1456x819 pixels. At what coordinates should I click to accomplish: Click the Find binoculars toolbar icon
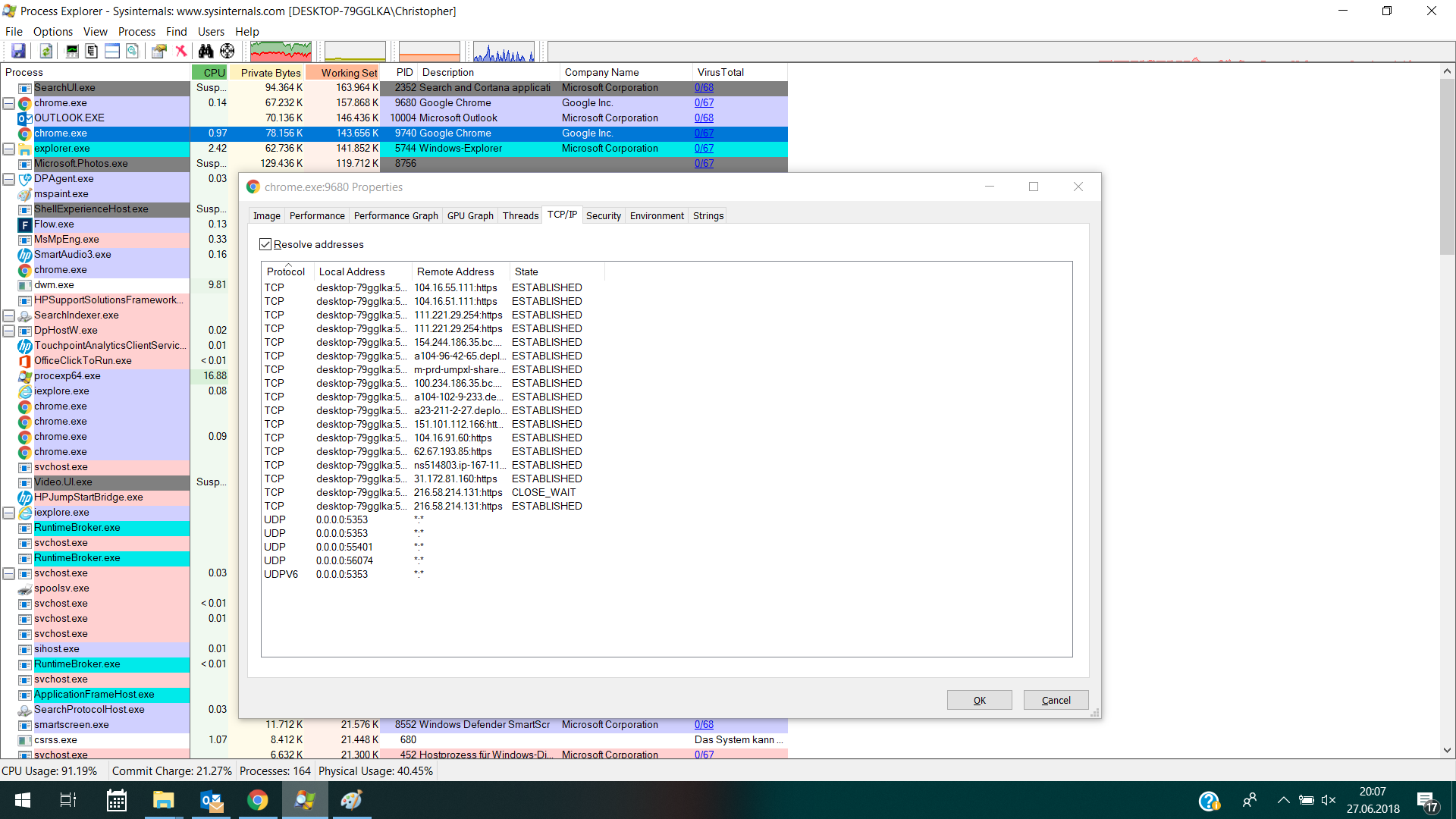click(206, 51)
